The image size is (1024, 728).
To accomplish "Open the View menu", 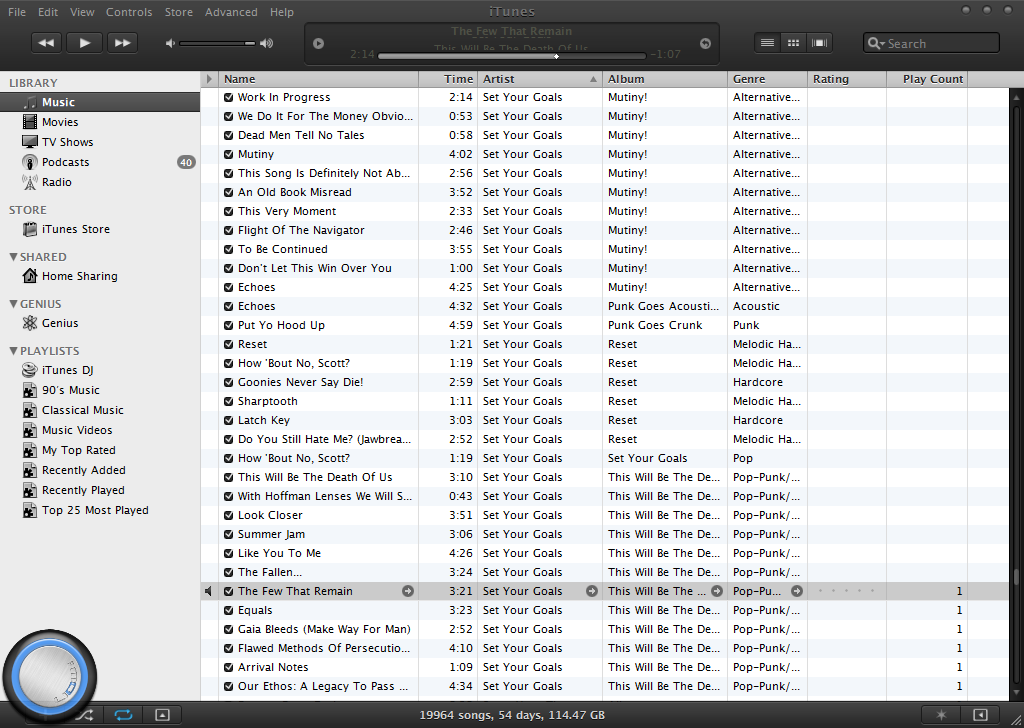I will (x=82, y=12).
